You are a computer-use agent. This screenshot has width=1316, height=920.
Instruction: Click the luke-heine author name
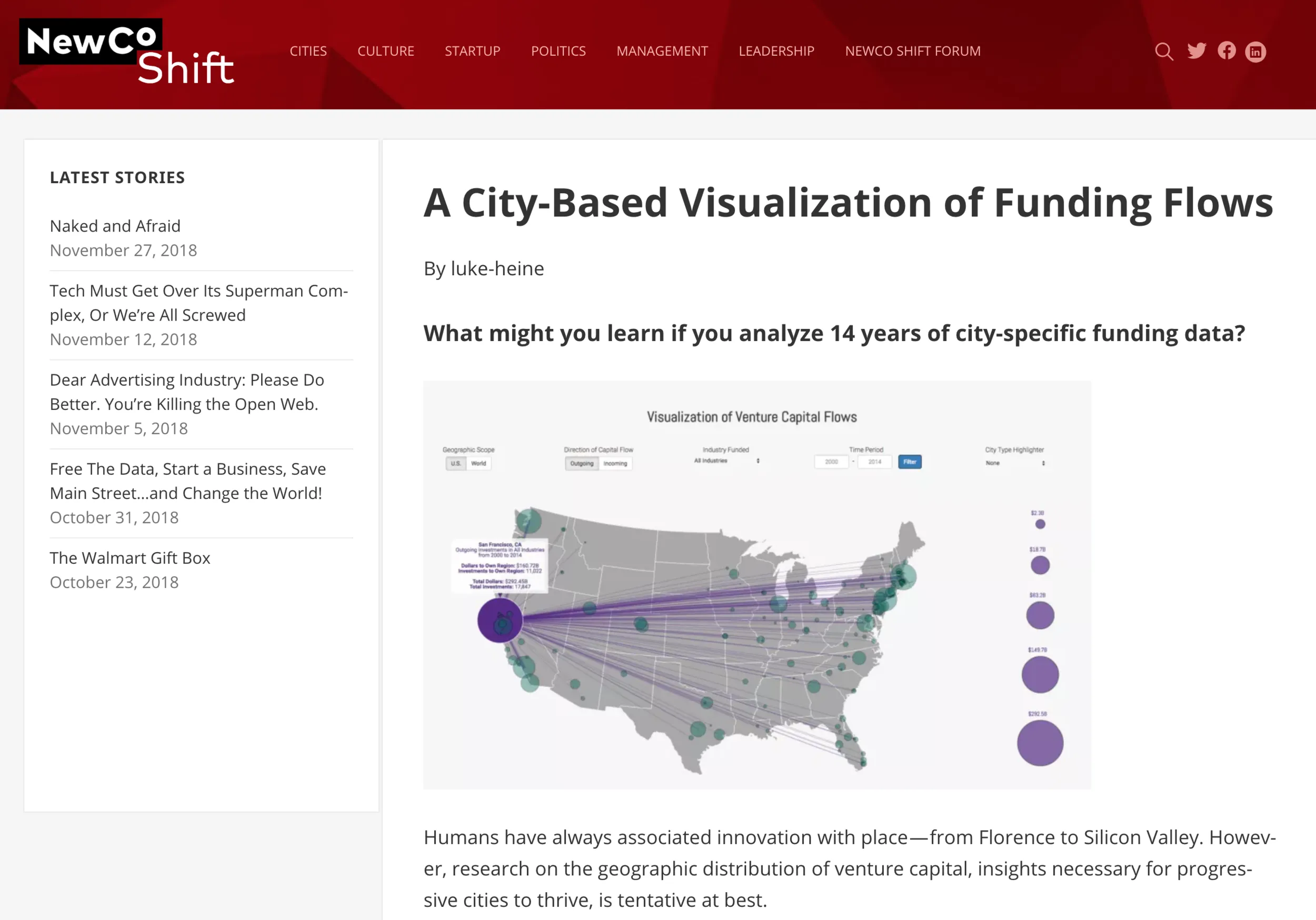497,268
